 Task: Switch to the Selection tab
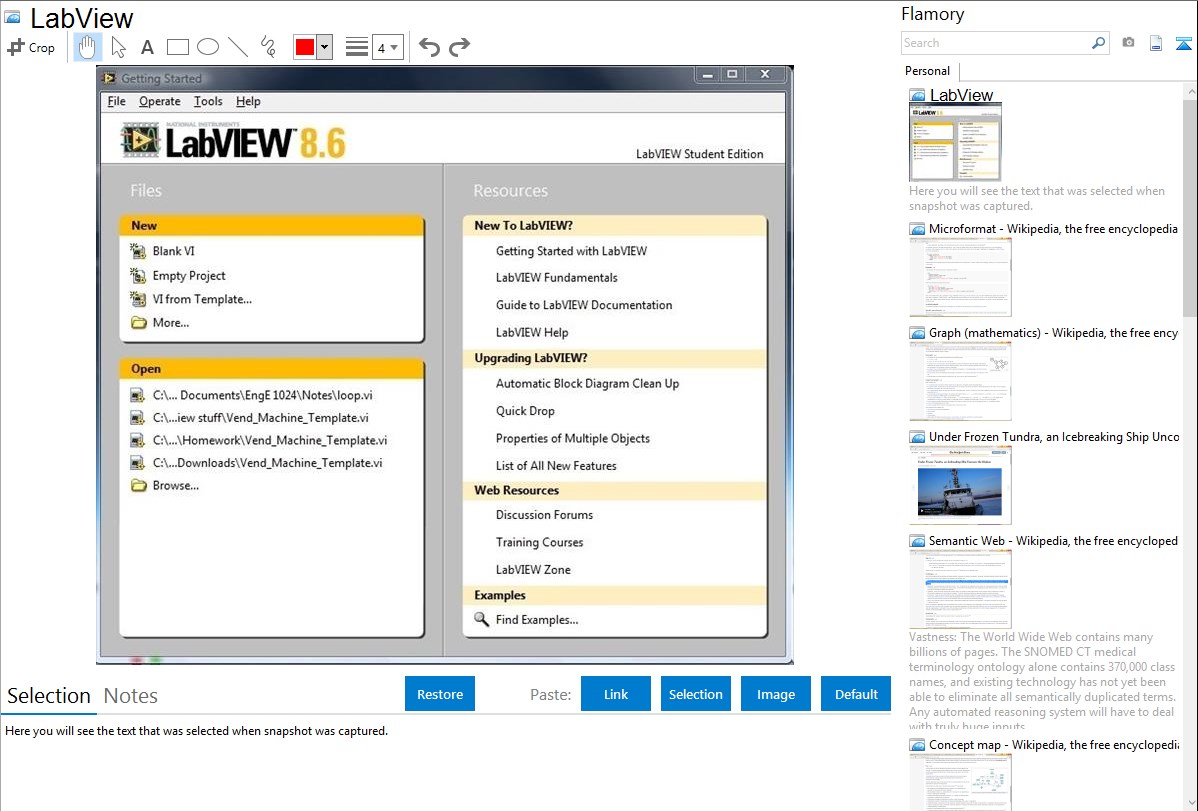pyautogui.click(x=49, y=696)
